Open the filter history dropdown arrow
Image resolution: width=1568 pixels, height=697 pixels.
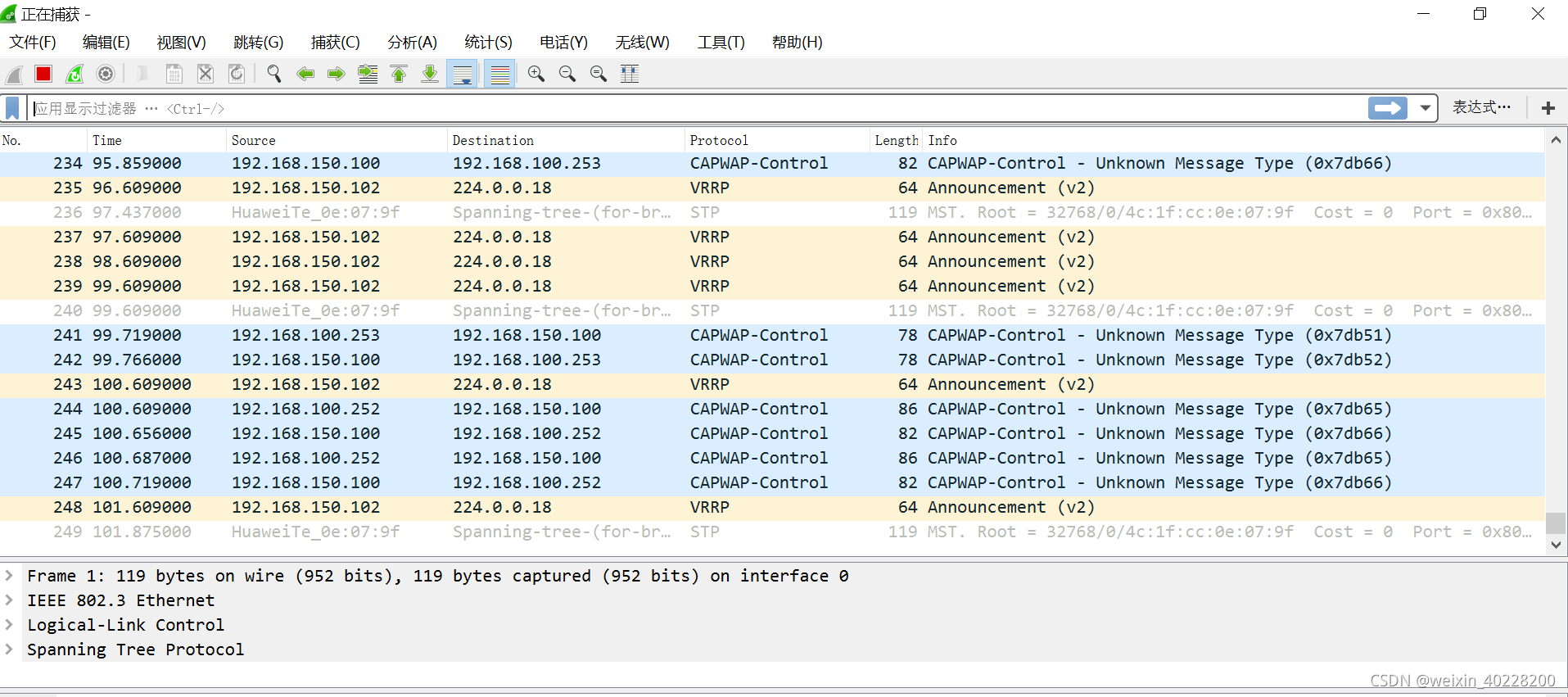(x=1426, y=108)
